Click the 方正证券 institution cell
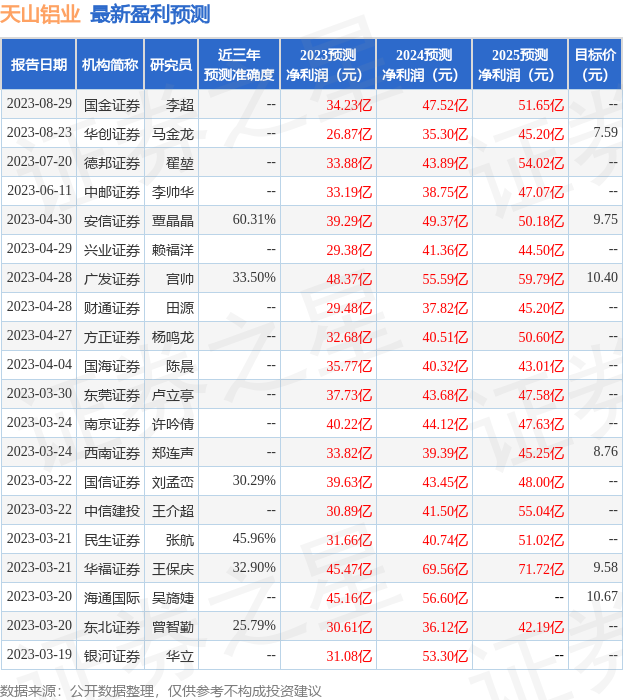 [112, 337]
